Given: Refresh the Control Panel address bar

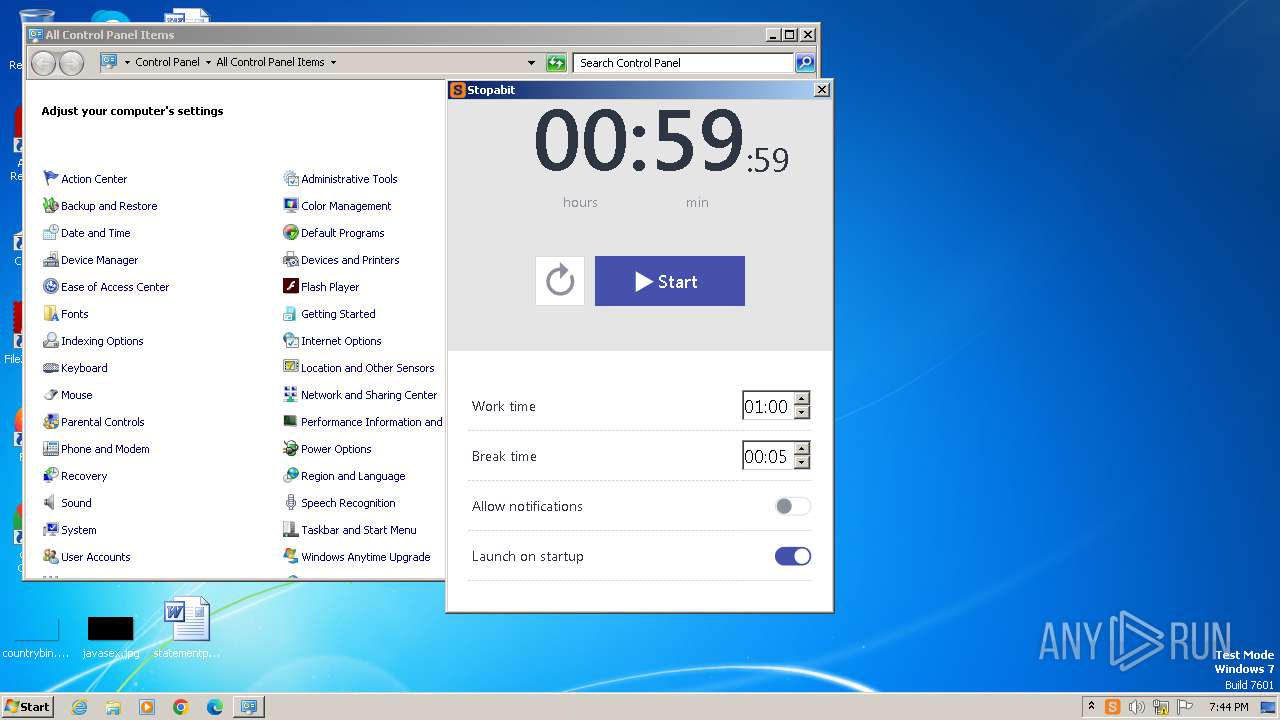Looking at the screenshot, I should tap(556, 63).
